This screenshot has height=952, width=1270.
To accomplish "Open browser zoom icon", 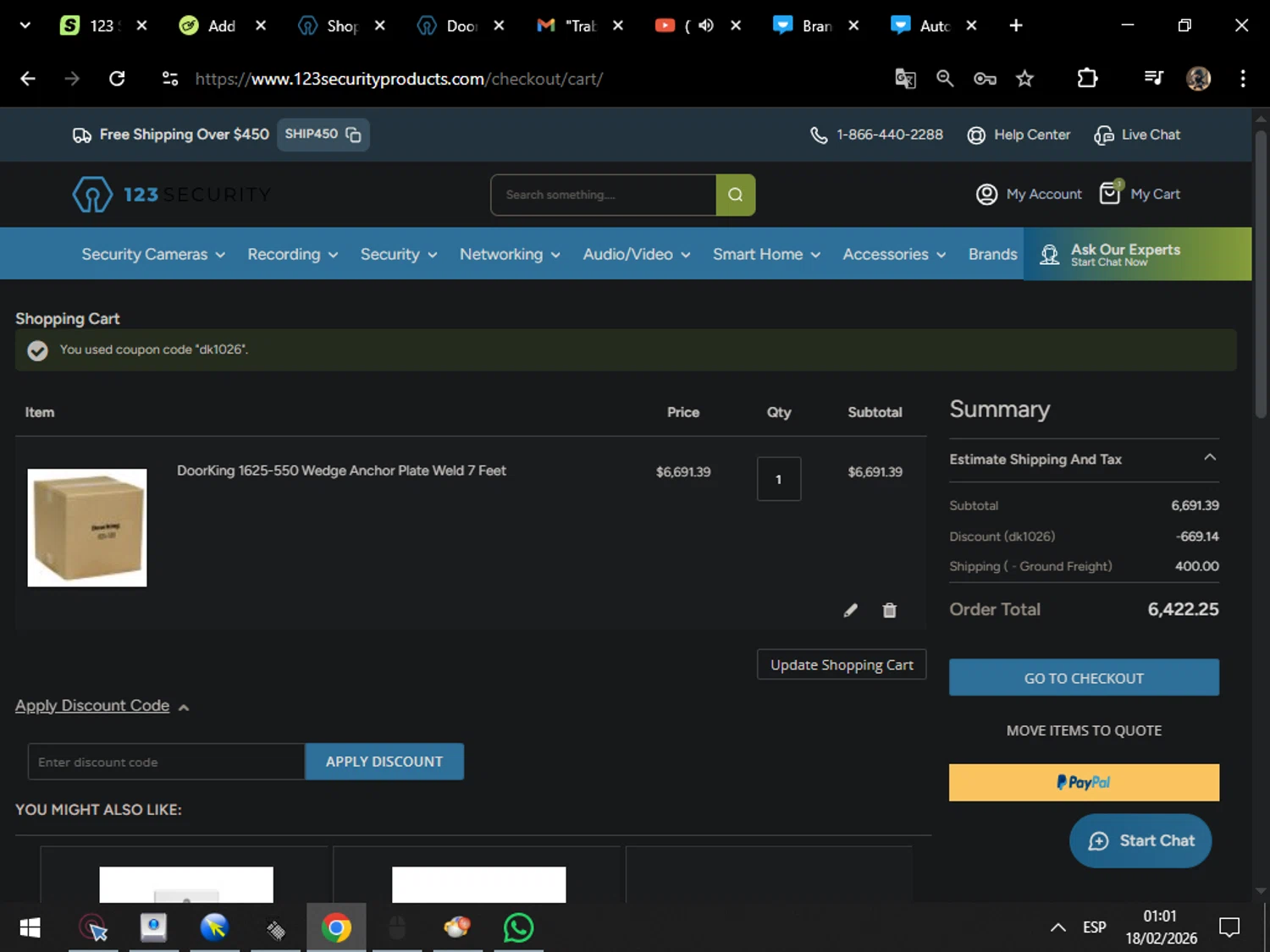I will [945, 79].
